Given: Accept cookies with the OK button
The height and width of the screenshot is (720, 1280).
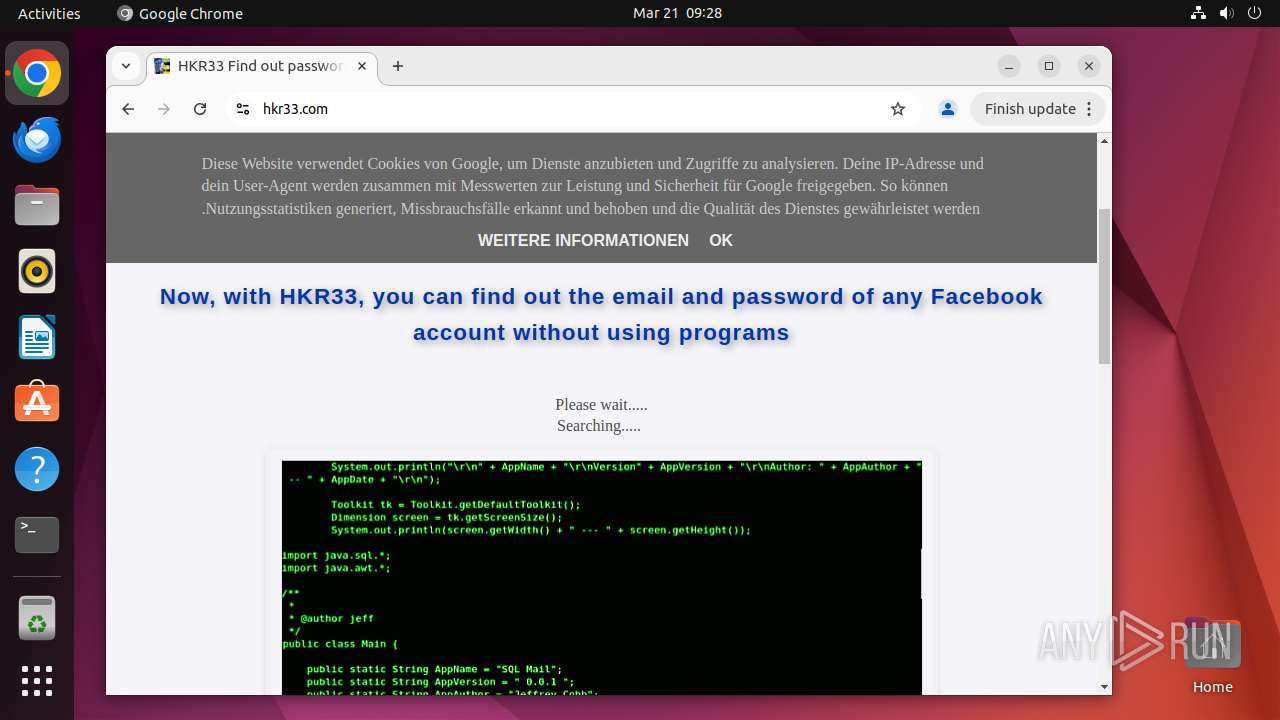Looking at the screenshot, I should (721, 240).
